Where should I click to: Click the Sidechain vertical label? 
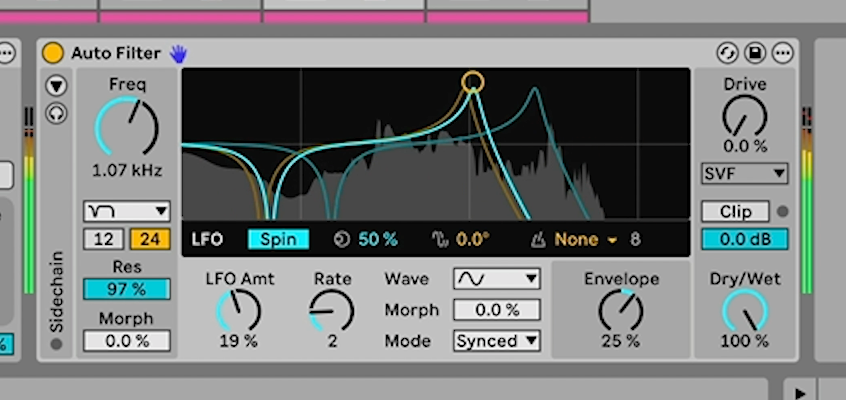tap(57, 291)
